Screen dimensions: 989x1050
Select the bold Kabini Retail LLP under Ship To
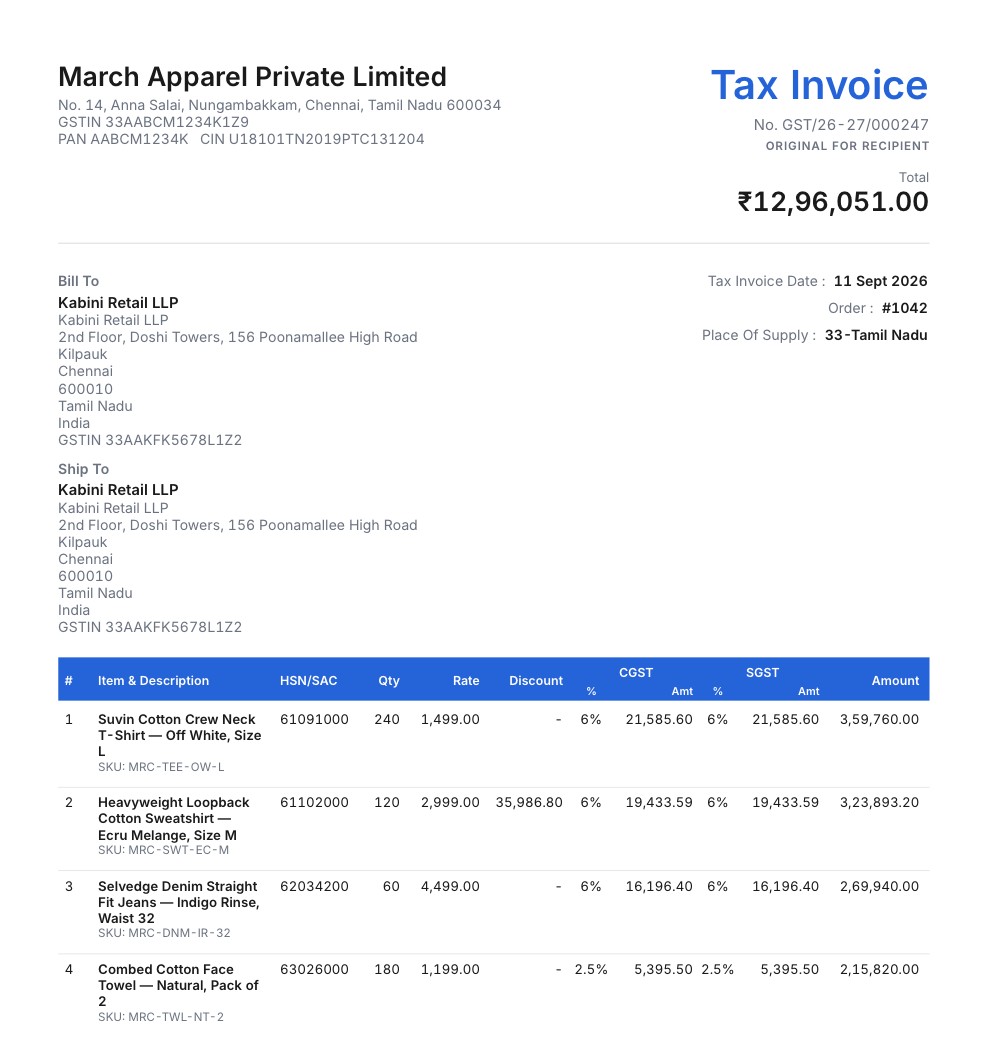tap(118, 490)
